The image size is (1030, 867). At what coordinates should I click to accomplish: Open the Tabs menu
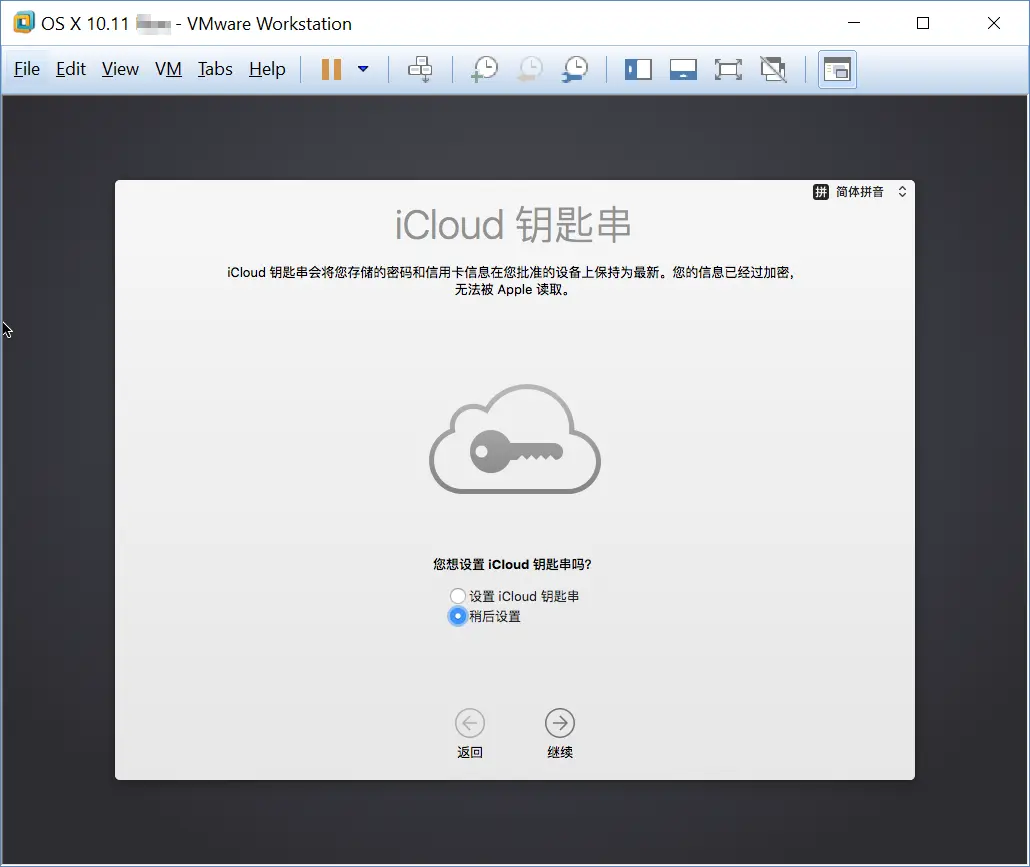click(215, 69)
